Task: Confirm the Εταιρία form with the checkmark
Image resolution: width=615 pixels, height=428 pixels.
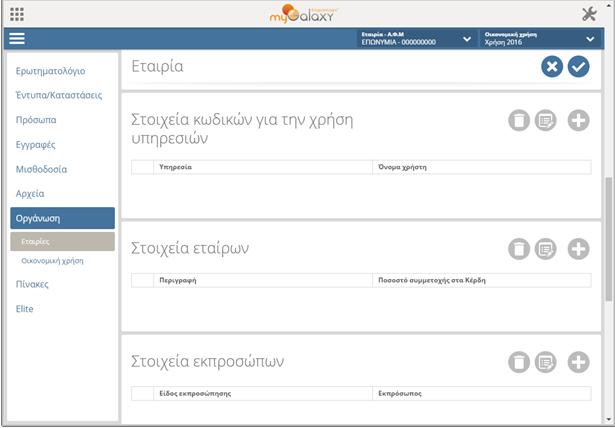Action: (578, 66)
